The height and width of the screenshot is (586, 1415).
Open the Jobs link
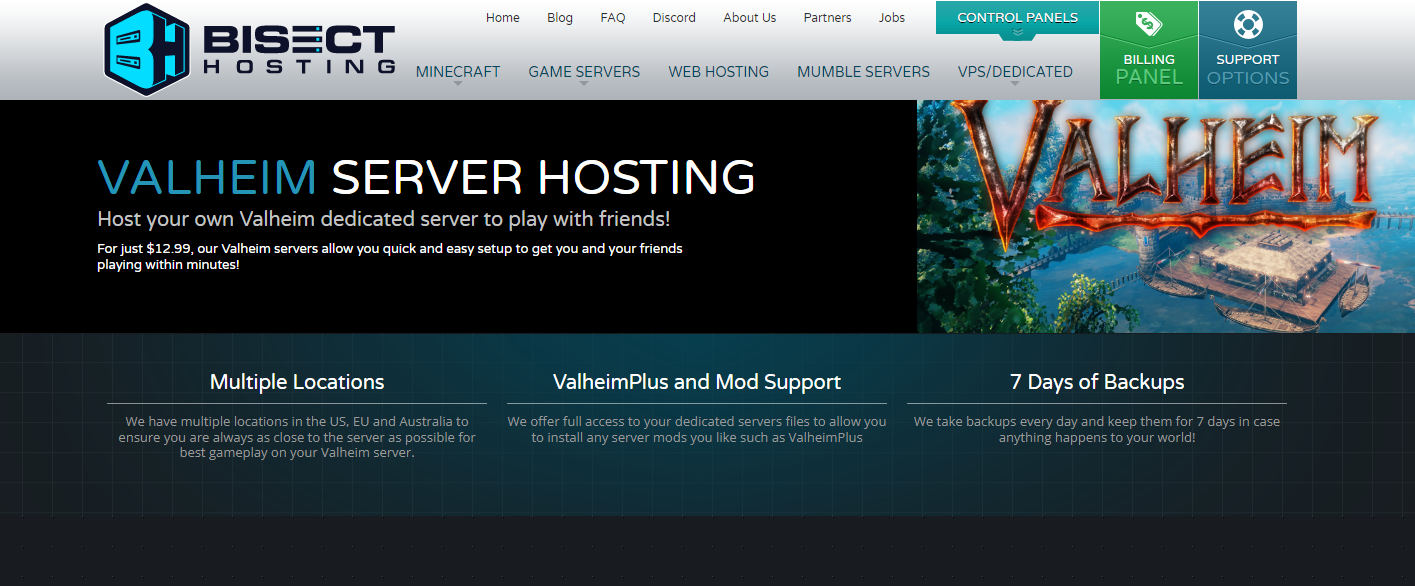point(892,18)
